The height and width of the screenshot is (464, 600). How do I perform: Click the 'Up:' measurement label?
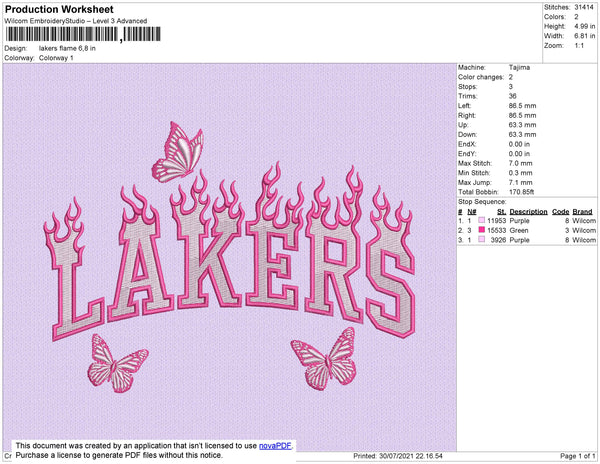point(463,125)
